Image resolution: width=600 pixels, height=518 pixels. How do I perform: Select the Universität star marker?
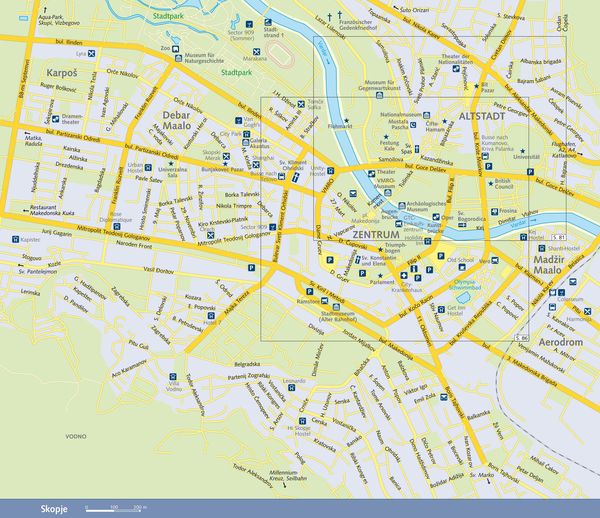pos(523,151)
